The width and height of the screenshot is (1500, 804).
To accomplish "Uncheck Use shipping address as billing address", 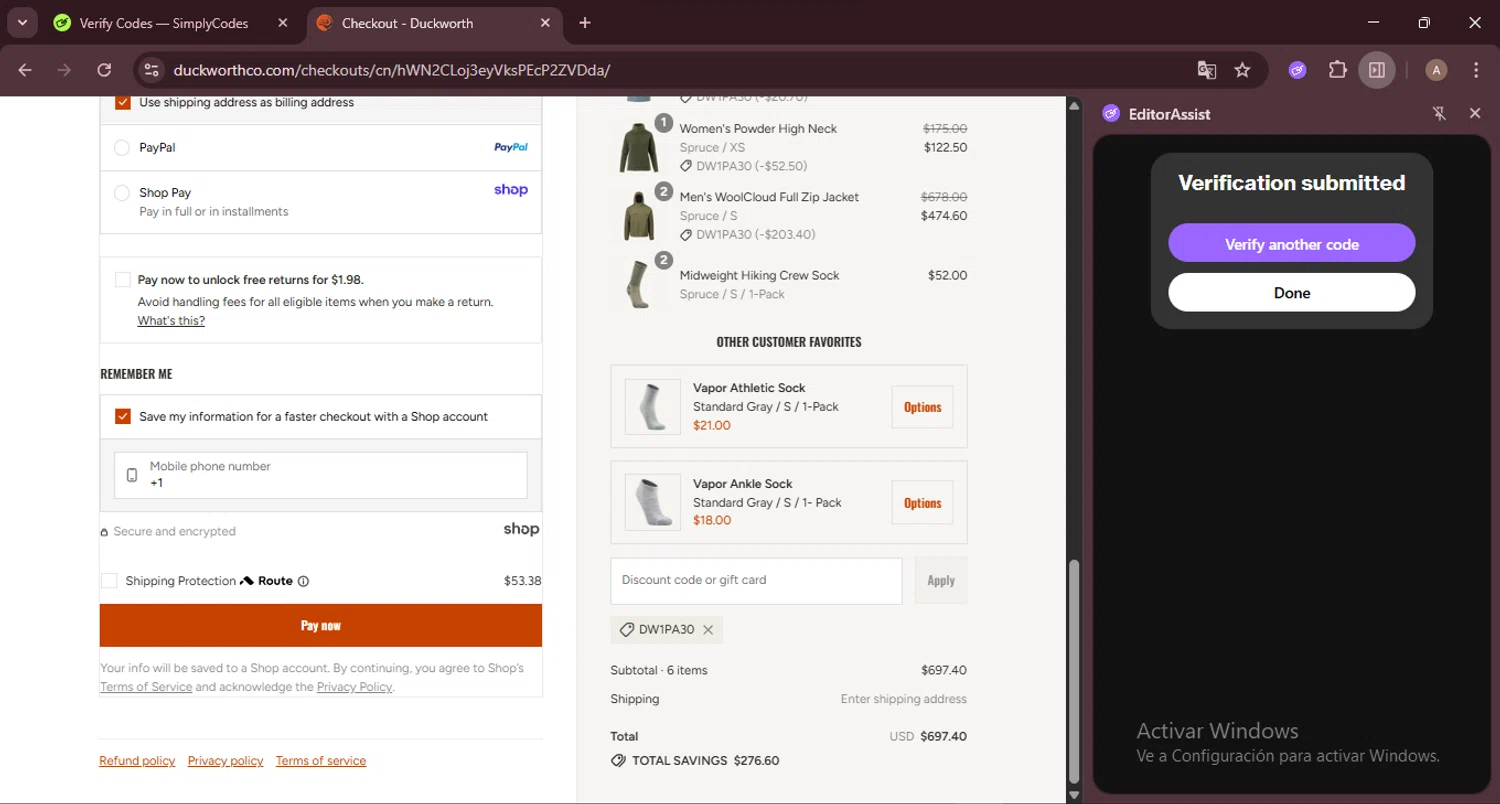I will (x=123, y=102).
